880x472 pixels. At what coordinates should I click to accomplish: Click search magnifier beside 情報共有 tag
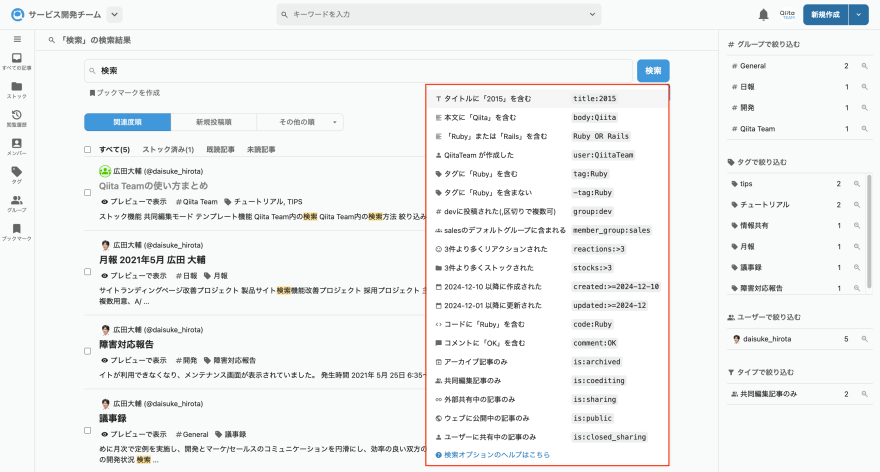(x=857, y=226)
